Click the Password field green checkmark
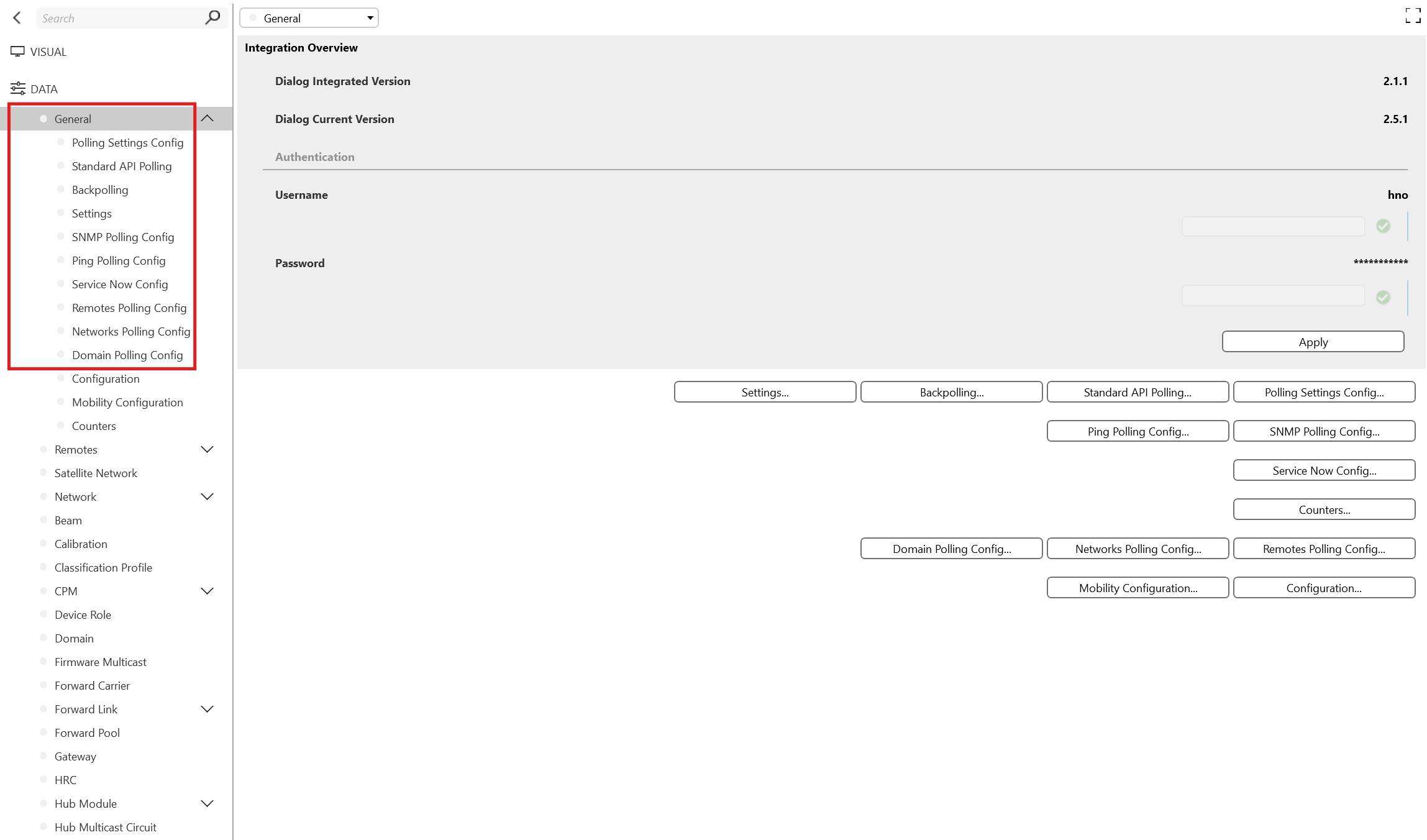The width and height of the screenshot is (1427, 840). (1383, 298)
